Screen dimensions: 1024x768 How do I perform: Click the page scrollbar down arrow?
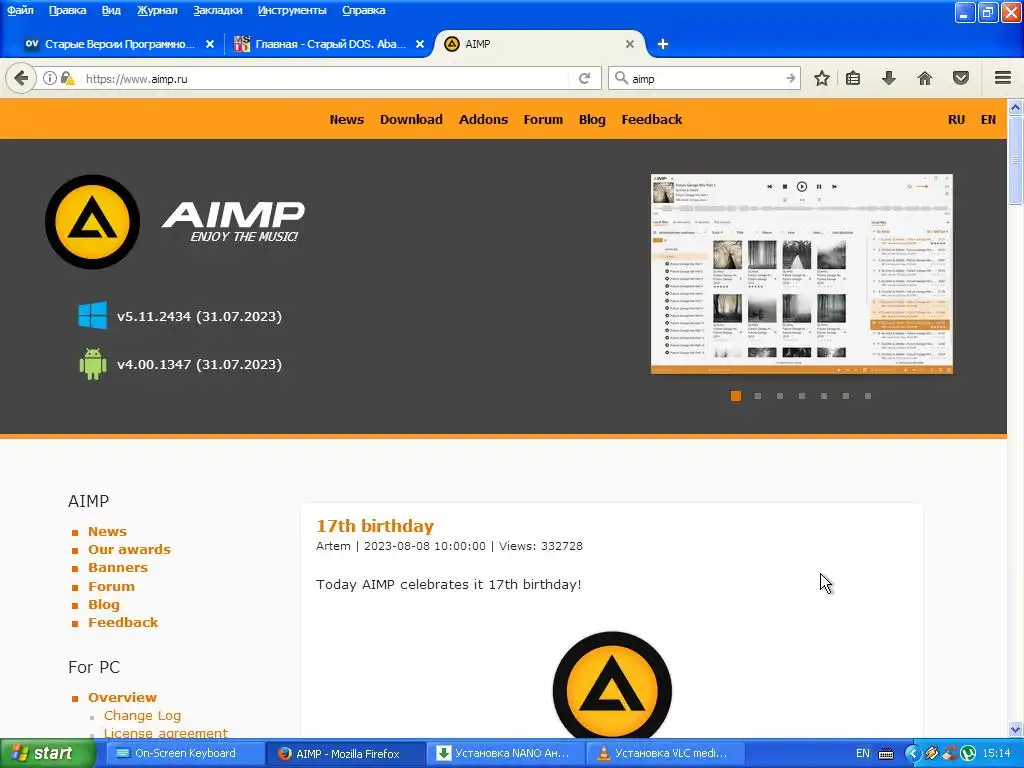pos(1016,729)
